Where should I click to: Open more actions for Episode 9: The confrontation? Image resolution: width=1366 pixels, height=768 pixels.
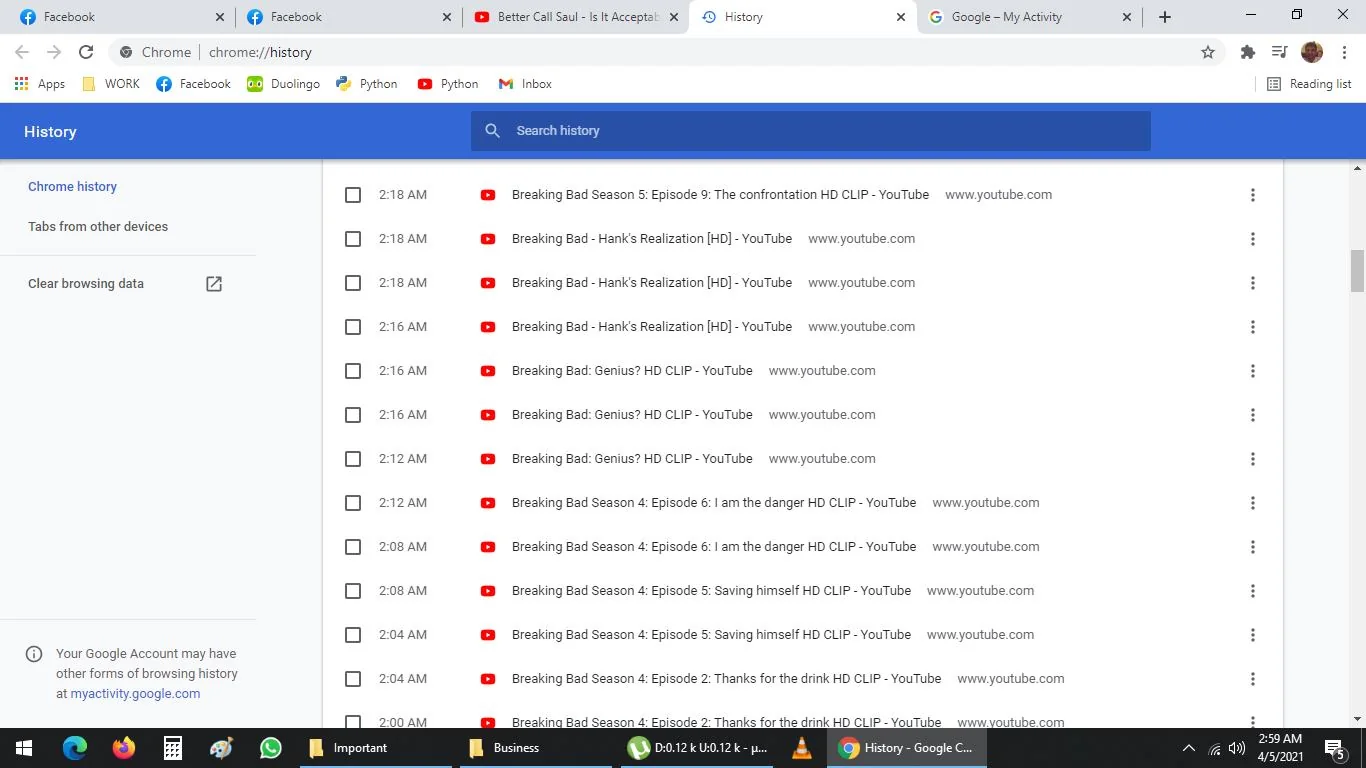(x=1252, y=195)
